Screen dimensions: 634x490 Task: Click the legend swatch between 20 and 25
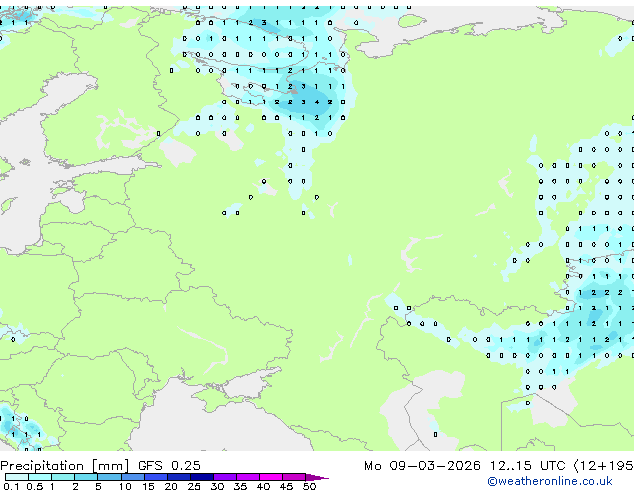(x=179, y=477)
